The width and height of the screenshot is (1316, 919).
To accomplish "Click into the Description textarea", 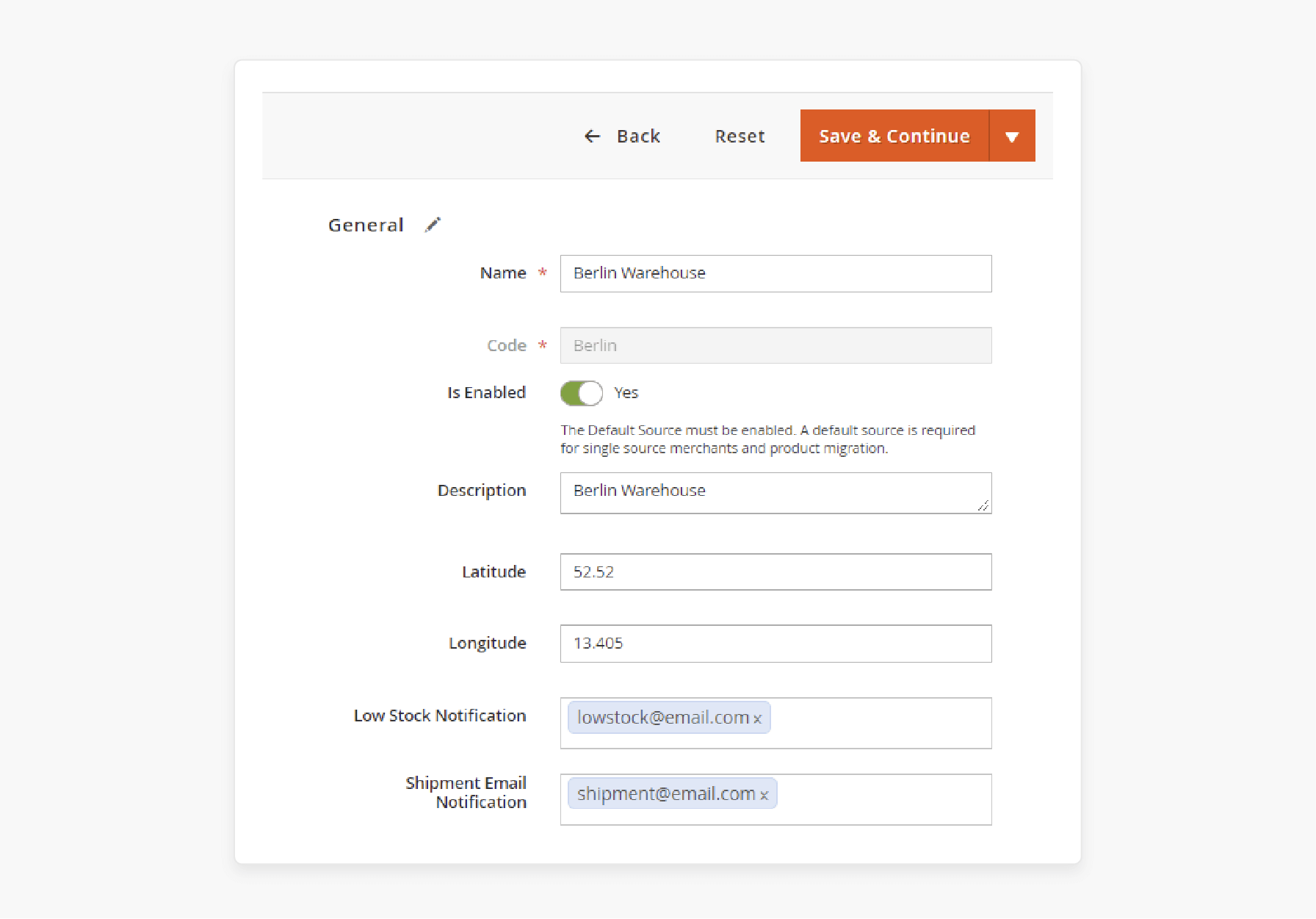I will coord(775,493).
